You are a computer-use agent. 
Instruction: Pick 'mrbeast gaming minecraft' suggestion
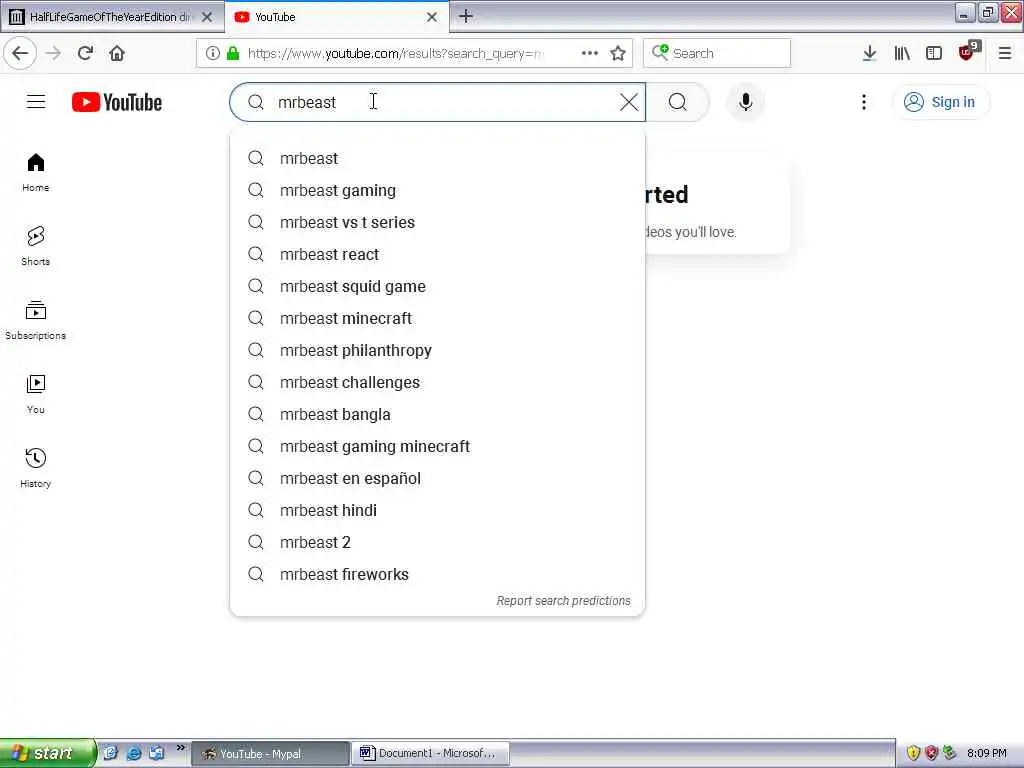438,446
